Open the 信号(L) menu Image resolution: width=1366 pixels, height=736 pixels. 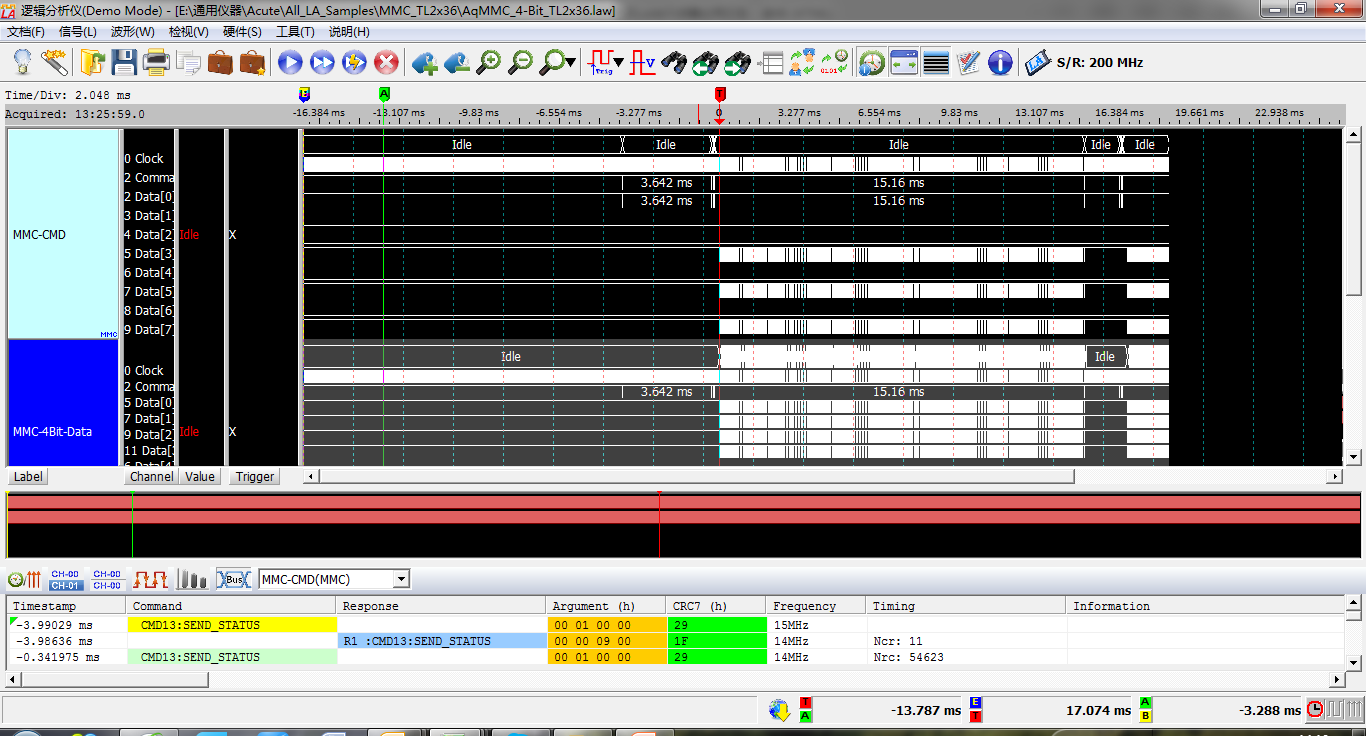point(78,32)
